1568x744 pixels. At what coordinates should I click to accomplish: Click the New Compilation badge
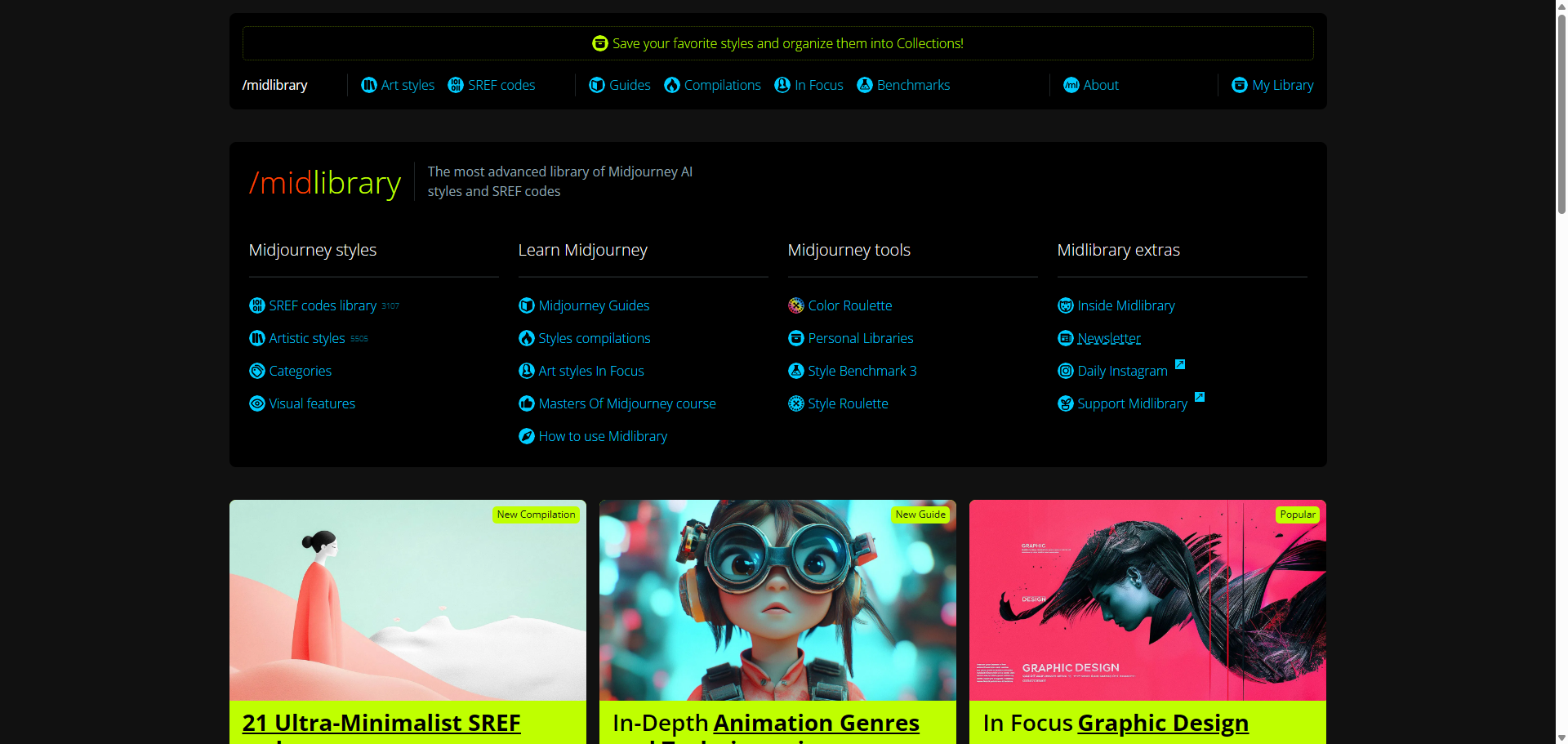tap(536, 515)
